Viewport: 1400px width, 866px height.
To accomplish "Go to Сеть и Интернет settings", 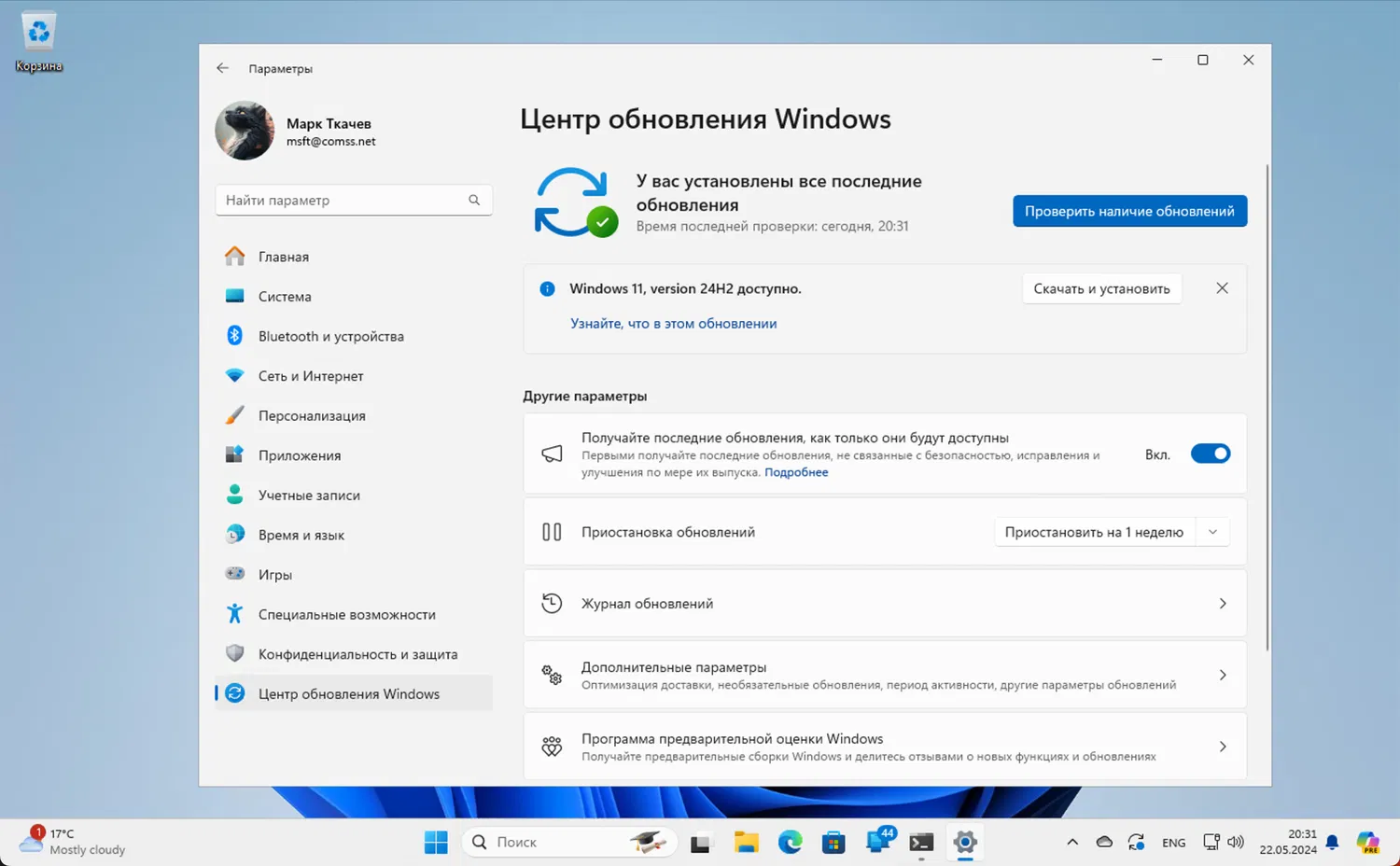I will point(354,376).
